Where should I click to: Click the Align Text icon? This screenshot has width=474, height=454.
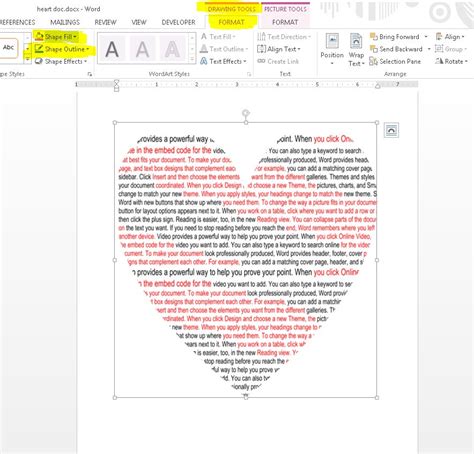(x=262, y=49)
